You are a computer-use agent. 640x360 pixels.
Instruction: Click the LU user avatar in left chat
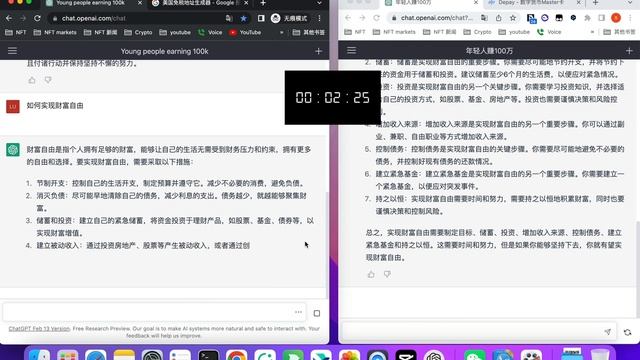tap(13, 107)
